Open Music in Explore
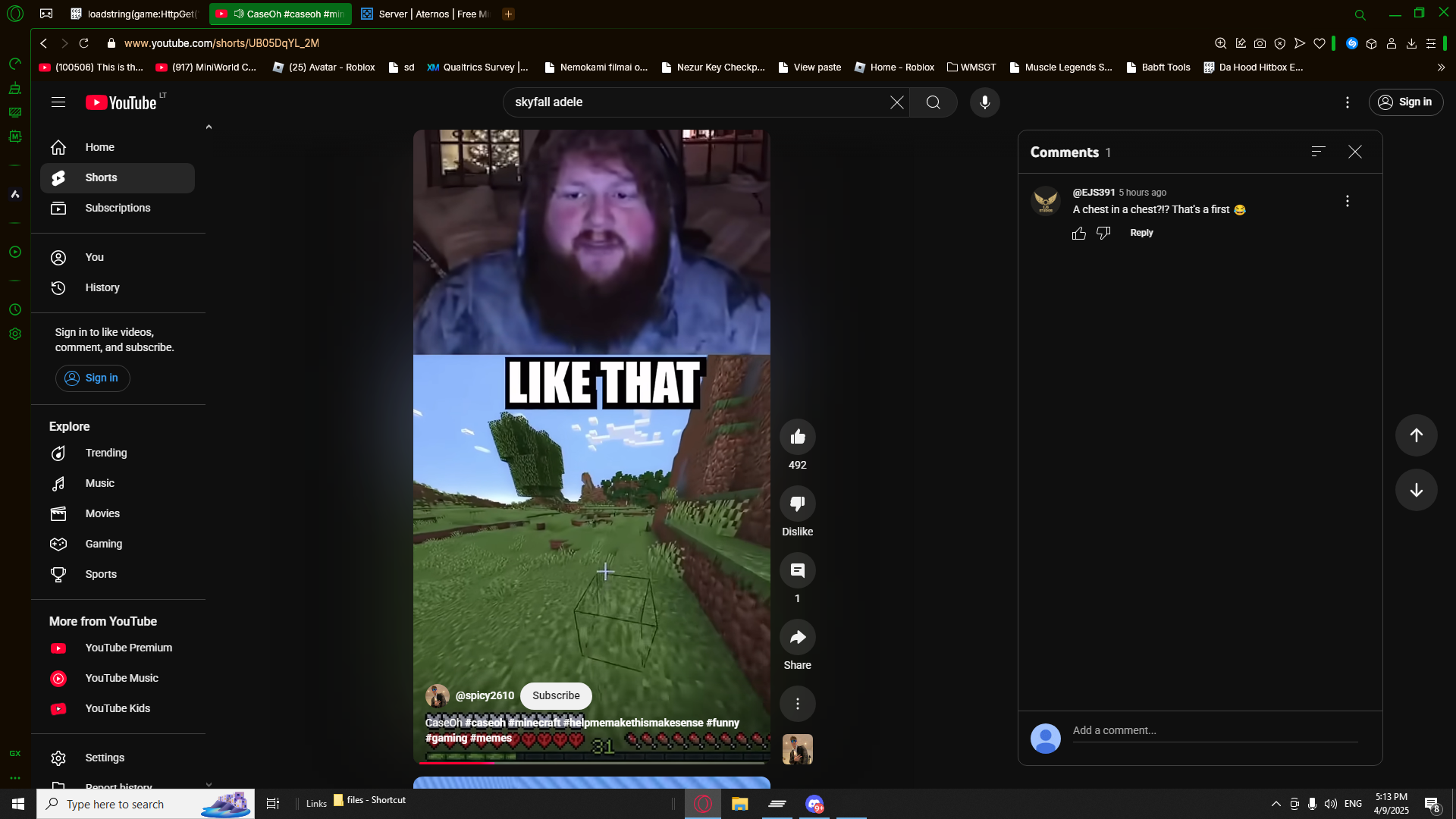The height and width of the screenshot is (819, 1456). [118, 483]
